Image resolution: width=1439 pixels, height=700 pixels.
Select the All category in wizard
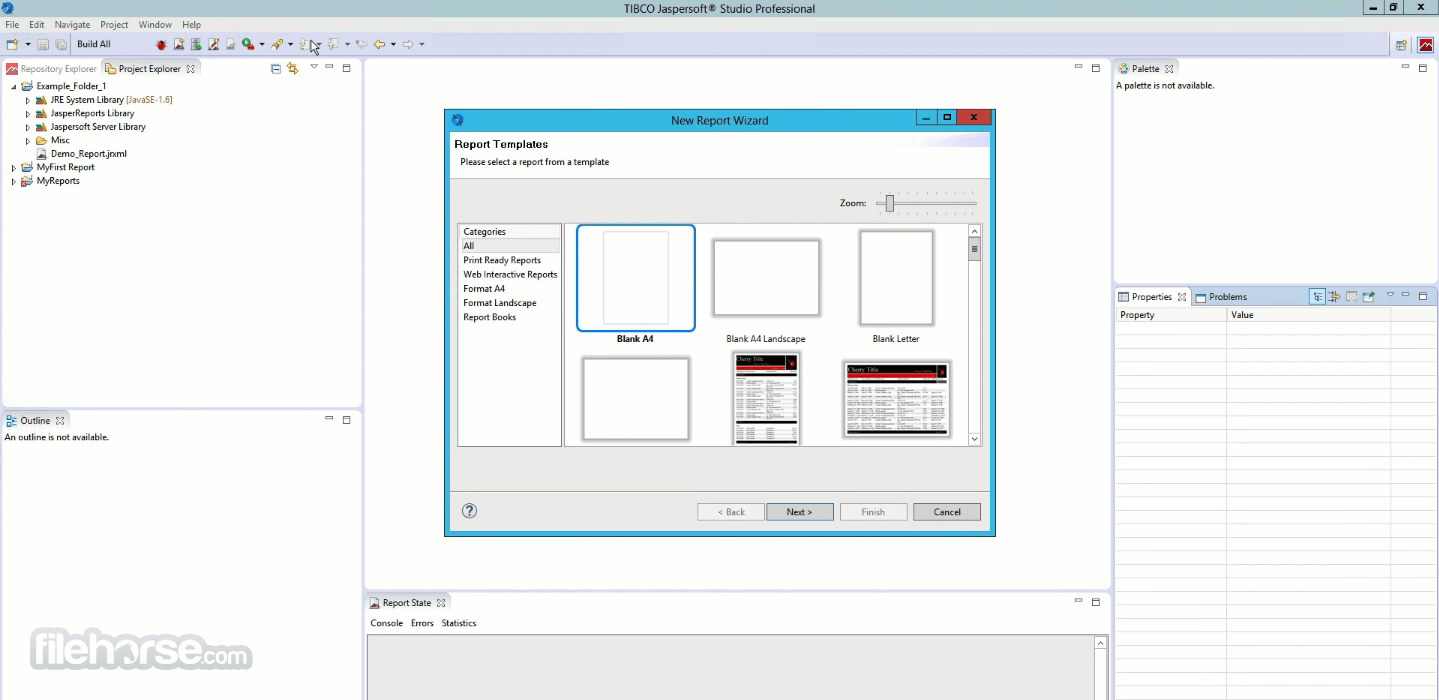509,246
